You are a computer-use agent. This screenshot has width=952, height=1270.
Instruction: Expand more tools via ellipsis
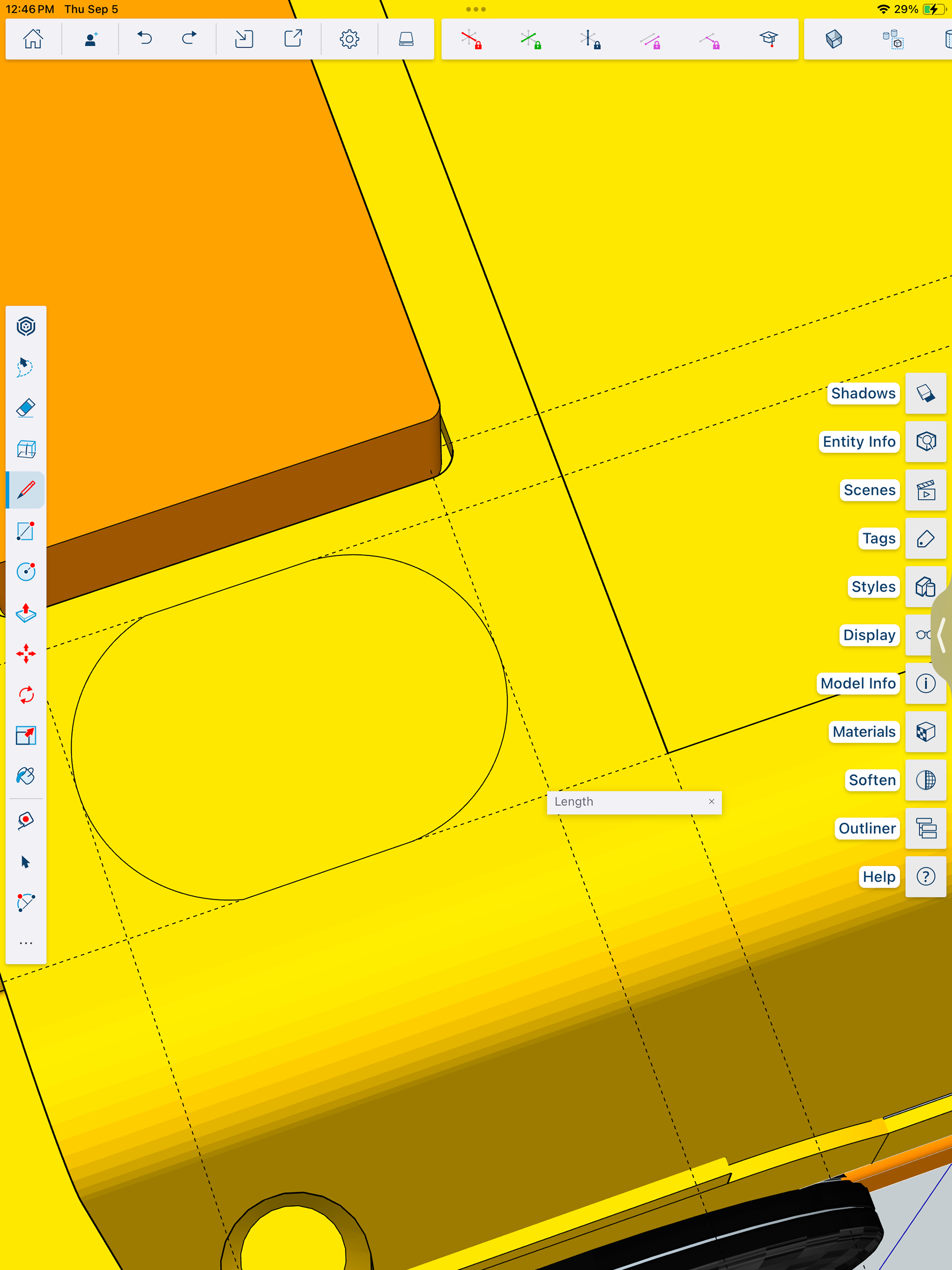[26, 943]
